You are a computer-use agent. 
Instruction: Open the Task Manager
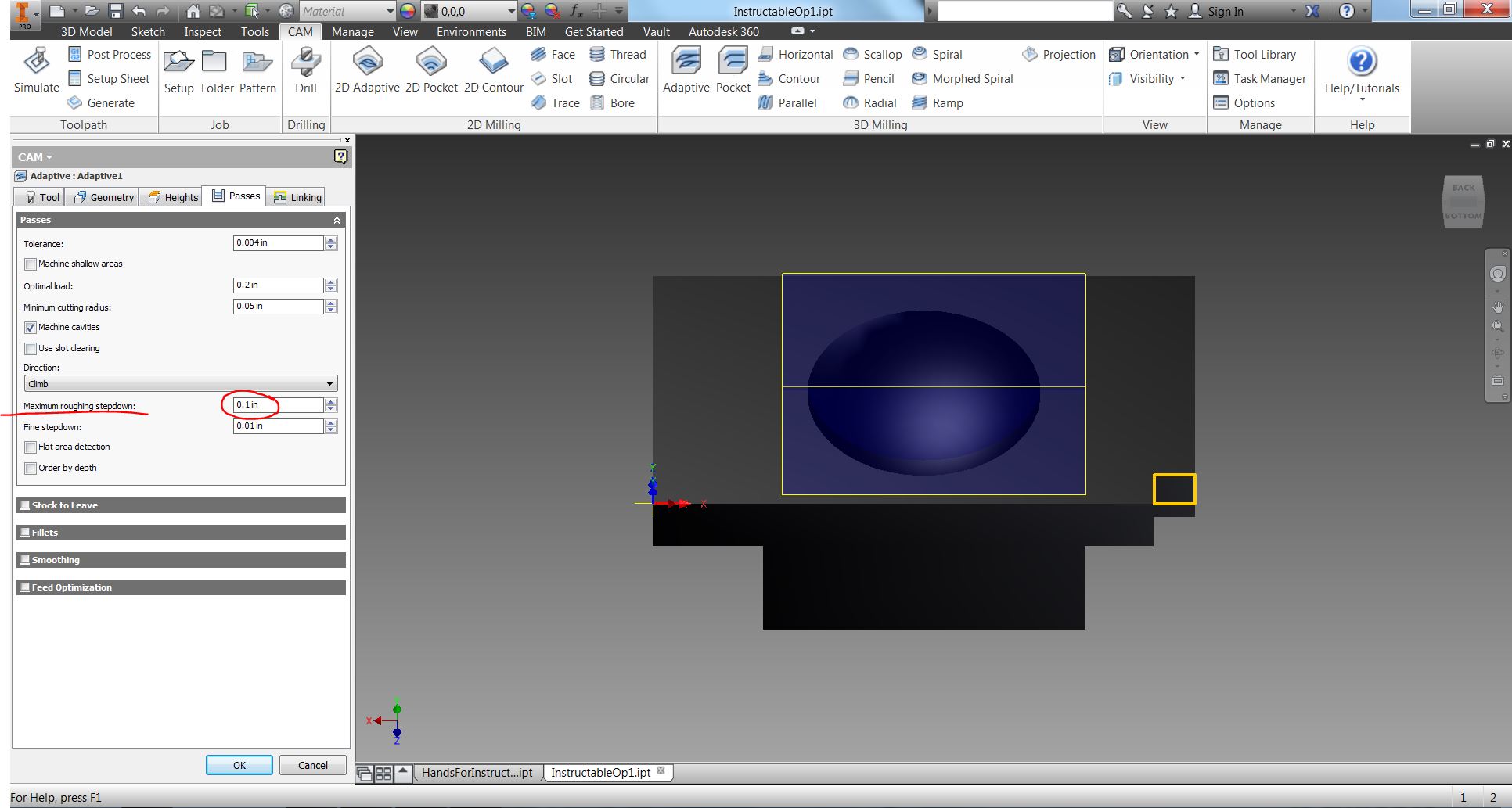pos(1259,78)
